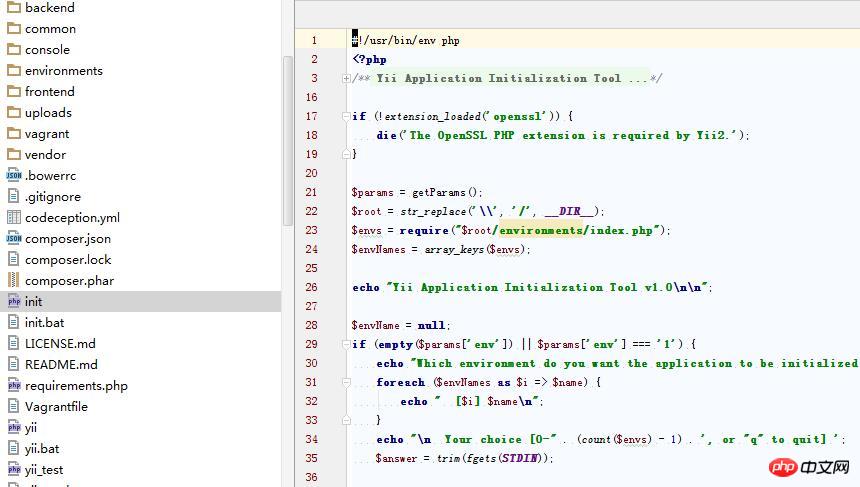Click the archive icon beside composer.phar
860x487 pixels.
[x=14, y=280]
